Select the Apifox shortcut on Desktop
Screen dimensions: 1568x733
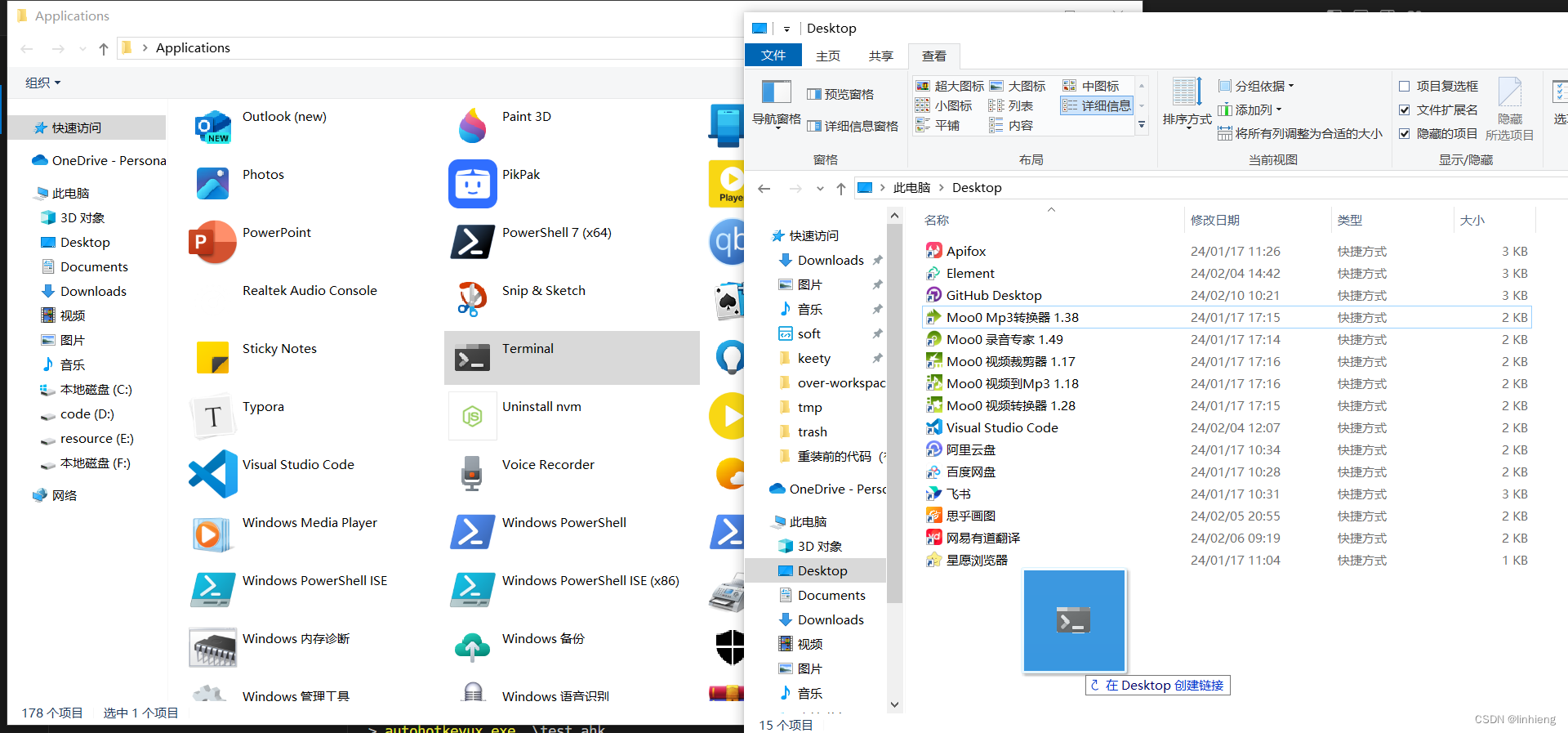click(966, 251)
